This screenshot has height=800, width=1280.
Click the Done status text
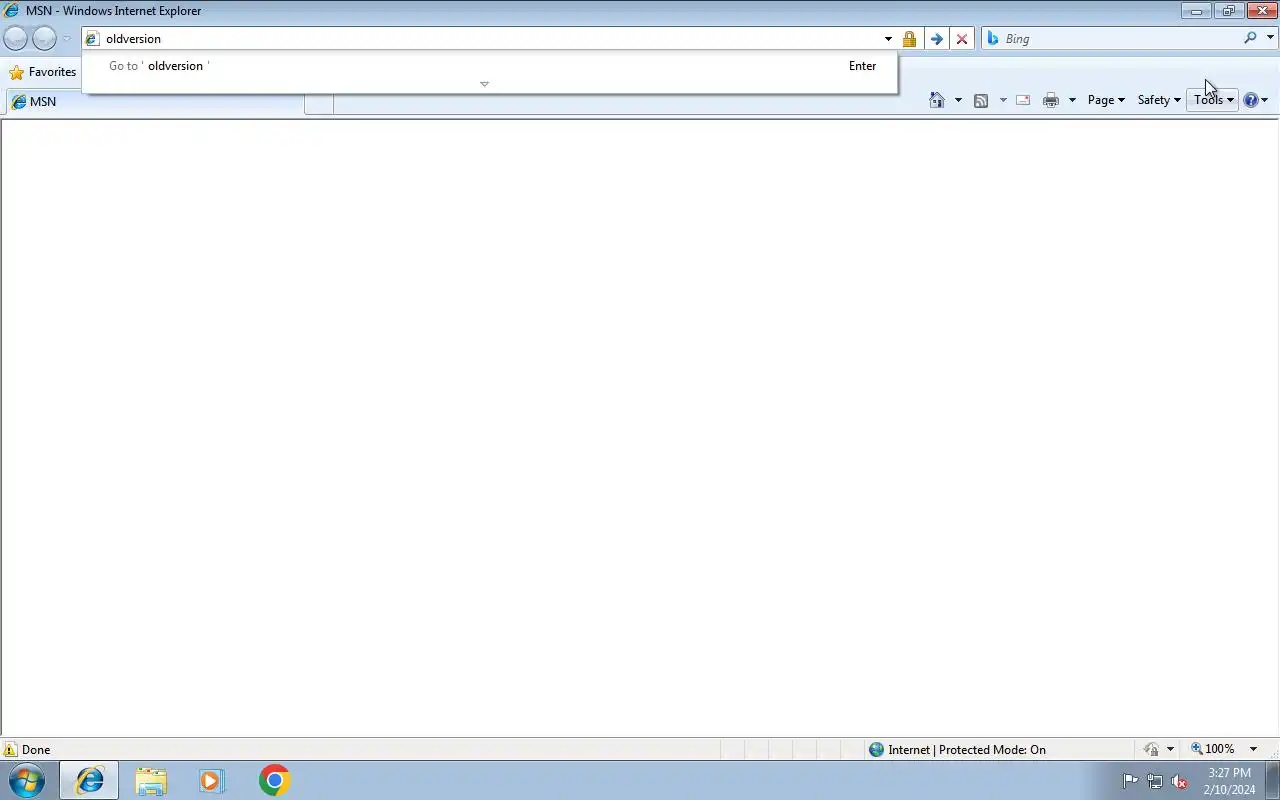click(36, 750)
